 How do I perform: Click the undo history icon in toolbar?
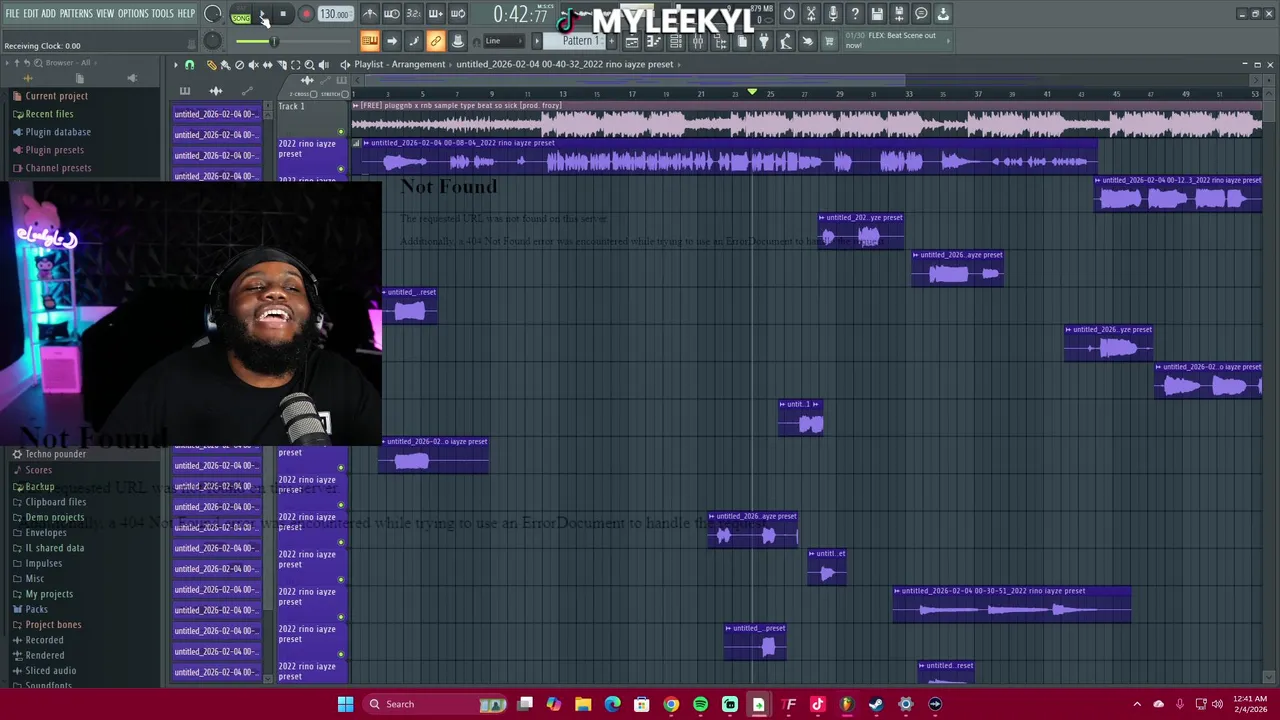tap(789, 14)
